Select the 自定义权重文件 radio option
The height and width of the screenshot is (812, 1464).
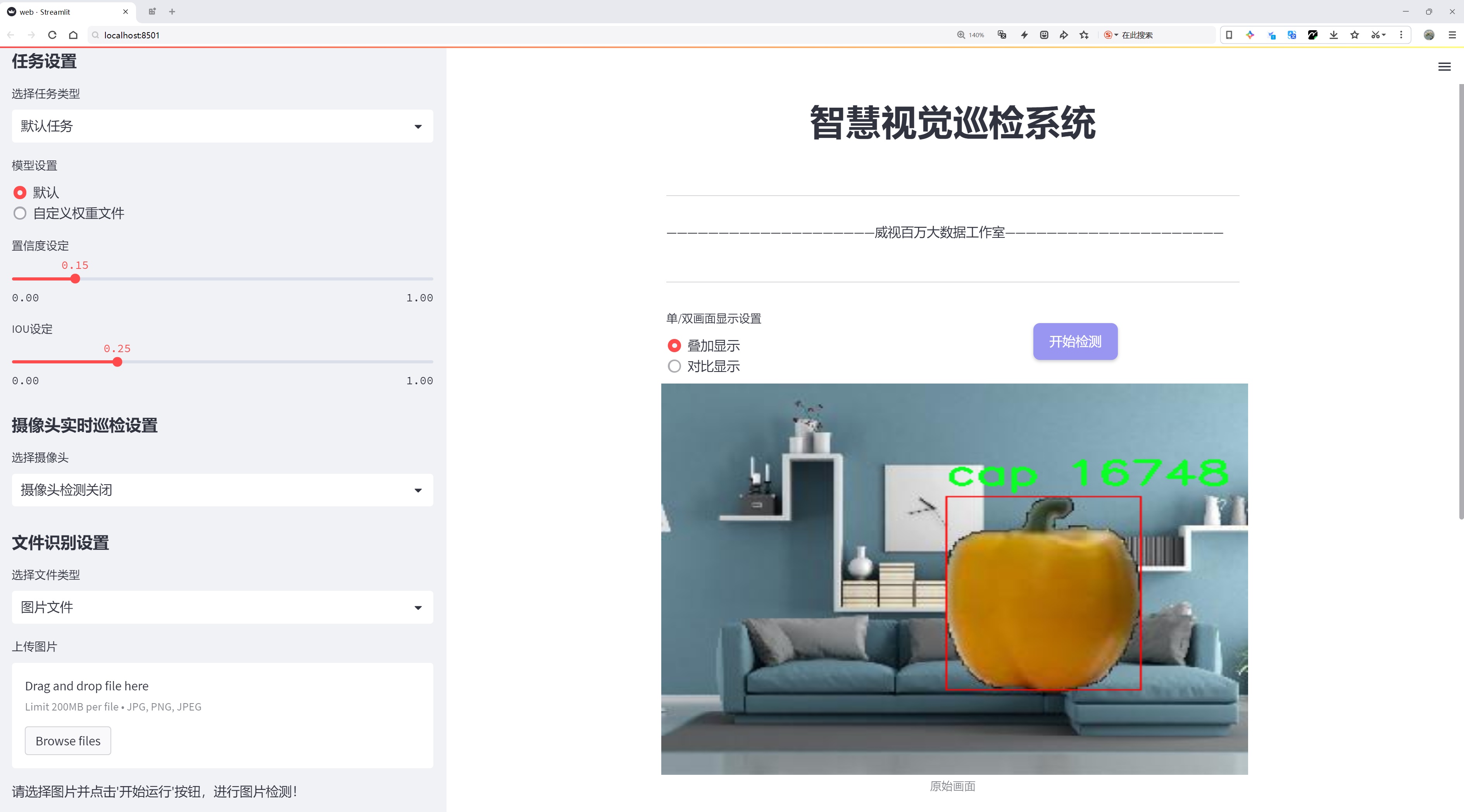pos(20,213)
